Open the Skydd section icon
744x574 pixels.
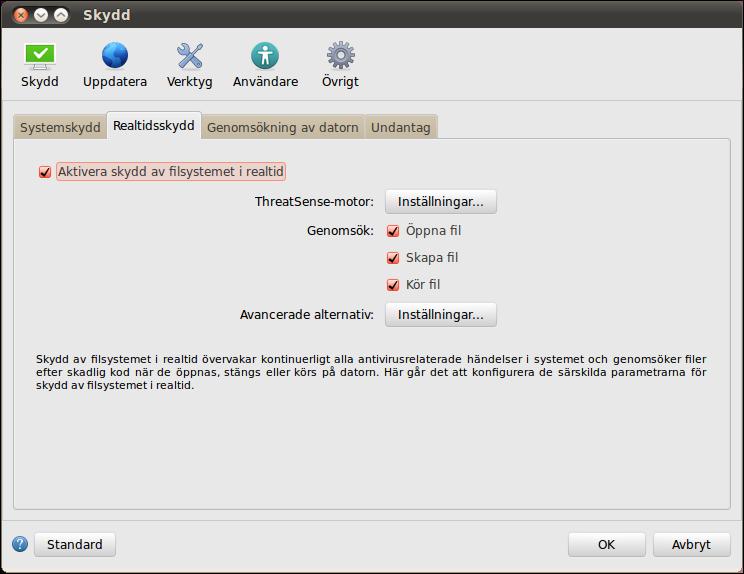(x=40, y=65)
